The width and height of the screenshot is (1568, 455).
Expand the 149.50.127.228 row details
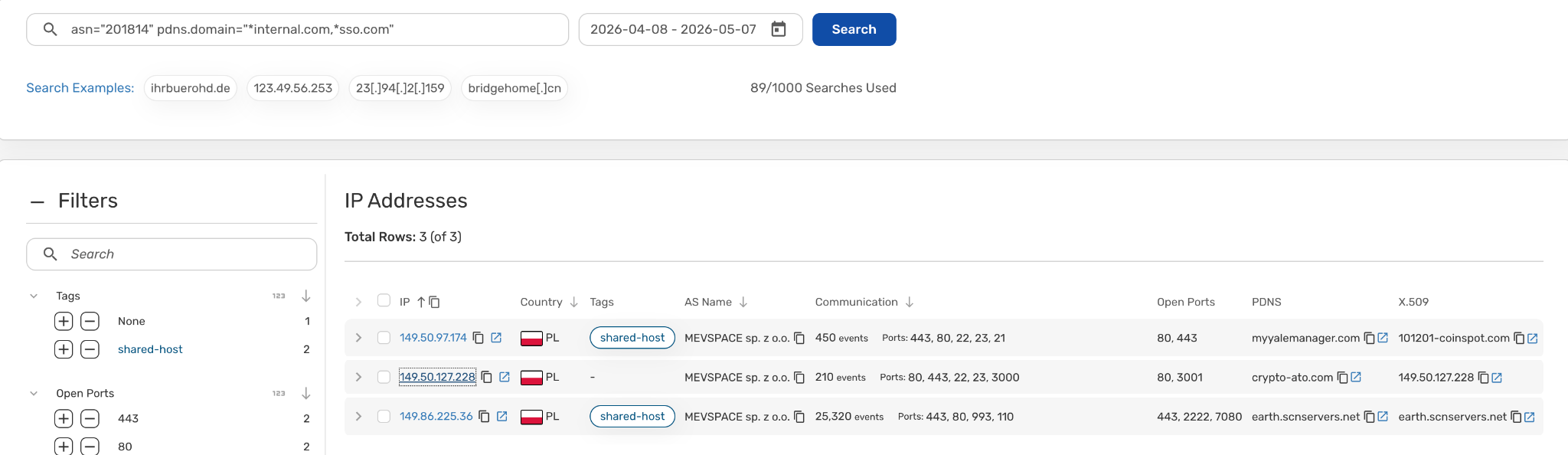[358, 377]
